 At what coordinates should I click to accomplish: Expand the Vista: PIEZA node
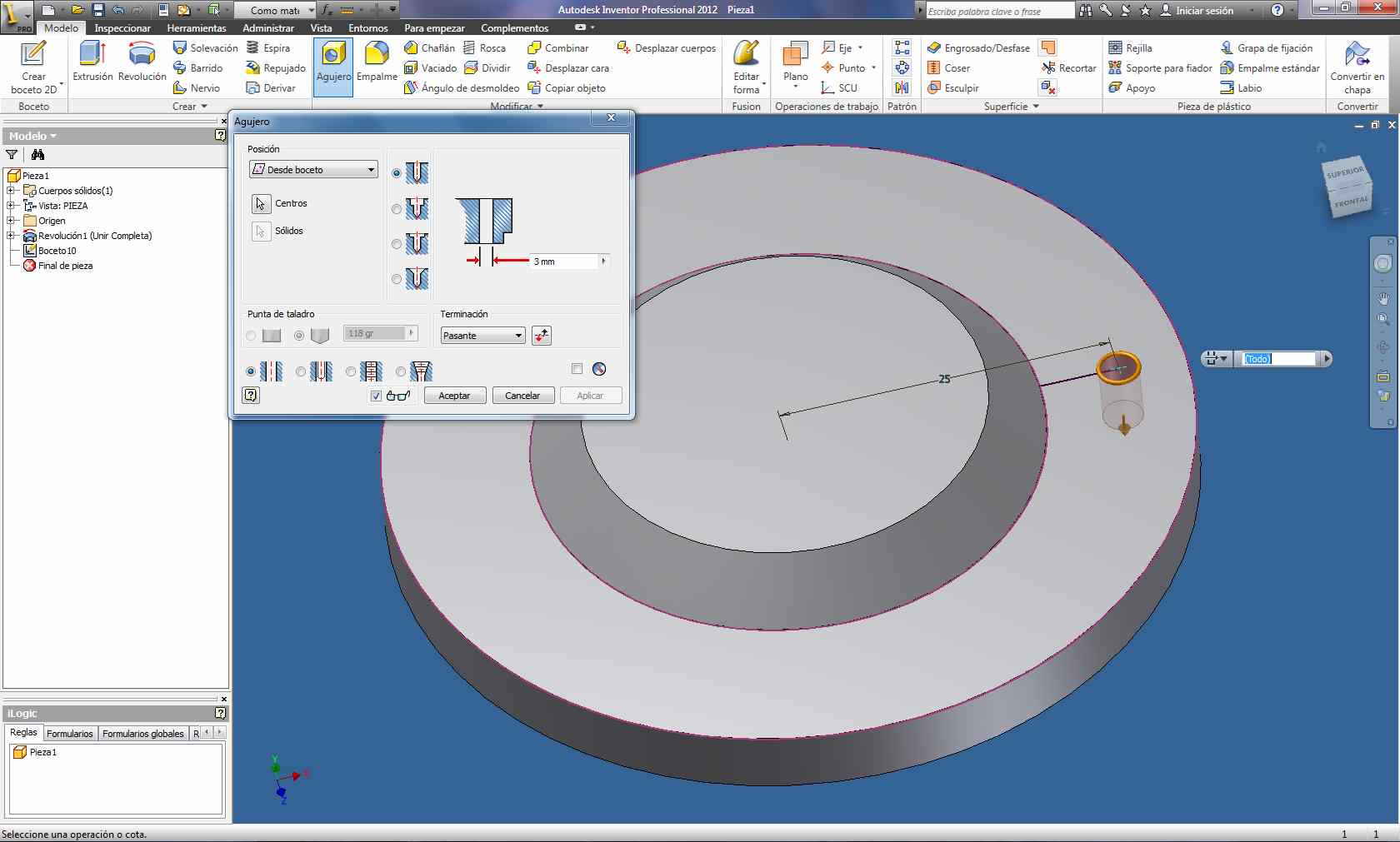[11, 206]
